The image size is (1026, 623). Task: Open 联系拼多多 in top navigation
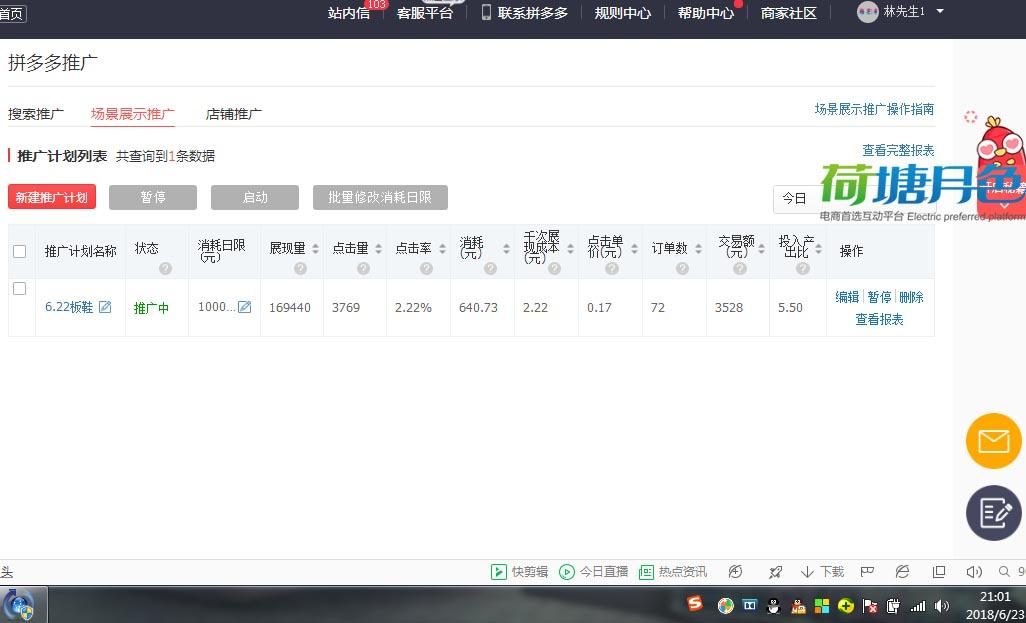(525, 12)
